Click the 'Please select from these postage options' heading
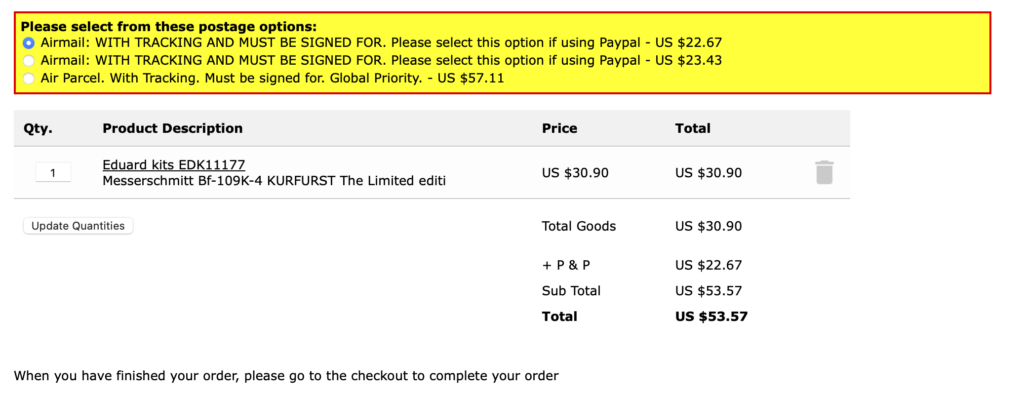Screen dimensions: 1024x396 tap(169, 27)
